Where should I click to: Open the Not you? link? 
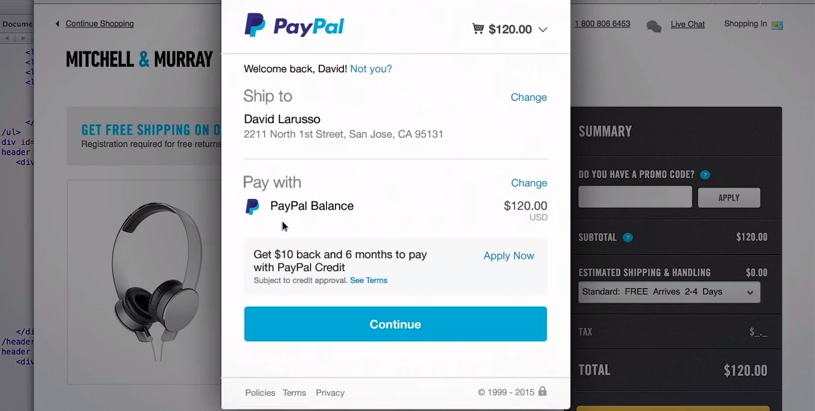click(371, 69)
